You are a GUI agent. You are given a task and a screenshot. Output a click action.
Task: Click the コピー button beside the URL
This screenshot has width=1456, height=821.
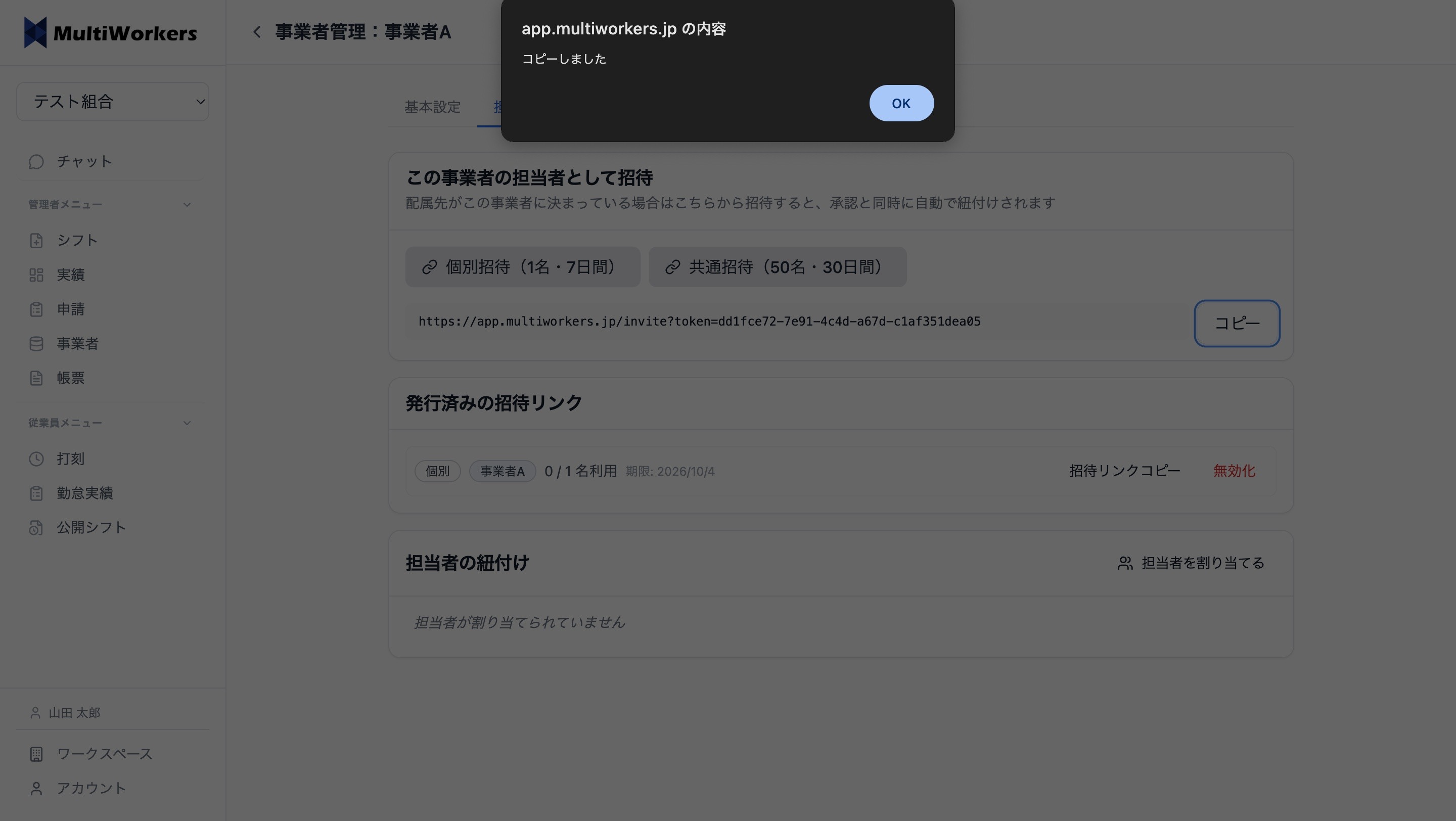coord(1237,323)
